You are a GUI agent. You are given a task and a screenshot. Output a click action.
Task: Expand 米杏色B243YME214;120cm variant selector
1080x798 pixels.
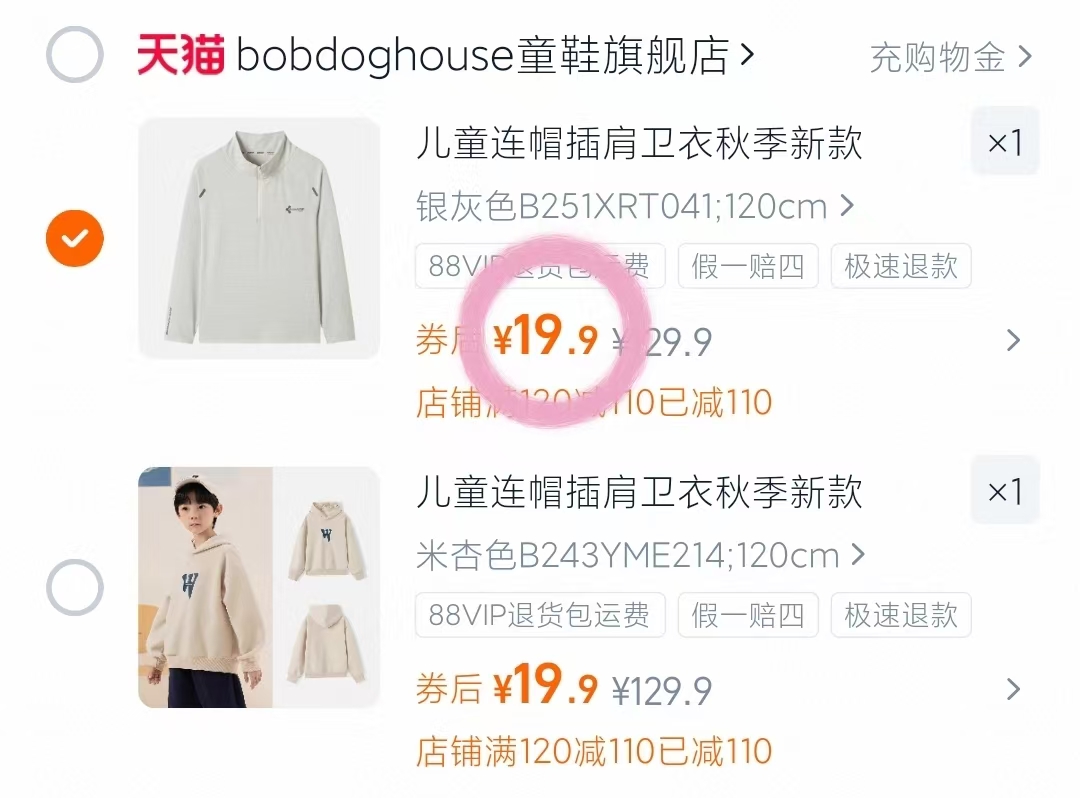coord(641,555)
